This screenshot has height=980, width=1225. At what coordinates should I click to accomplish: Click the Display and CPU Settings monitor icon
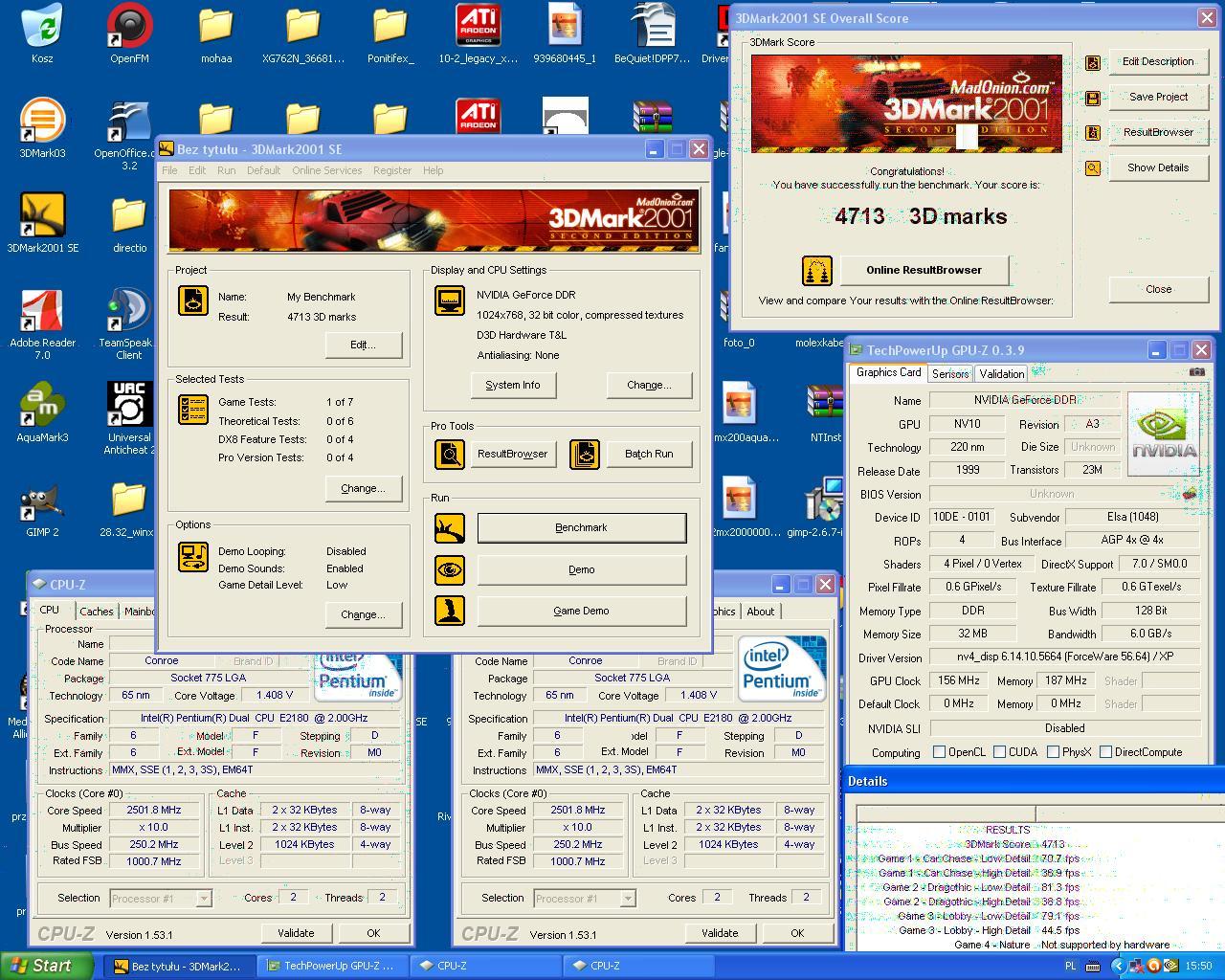[450, 301]
